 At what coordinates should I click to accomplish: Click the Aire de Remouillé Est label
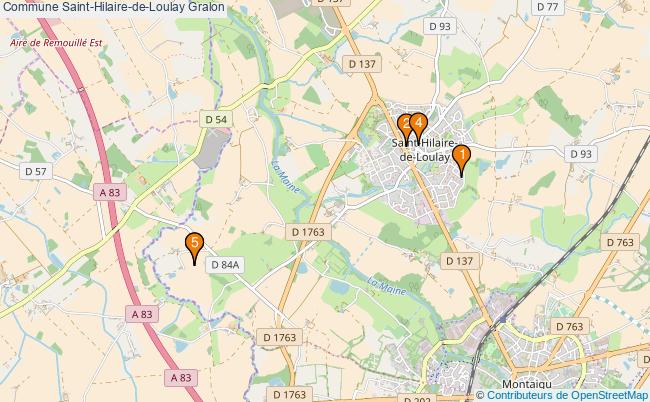coord(56,43)
